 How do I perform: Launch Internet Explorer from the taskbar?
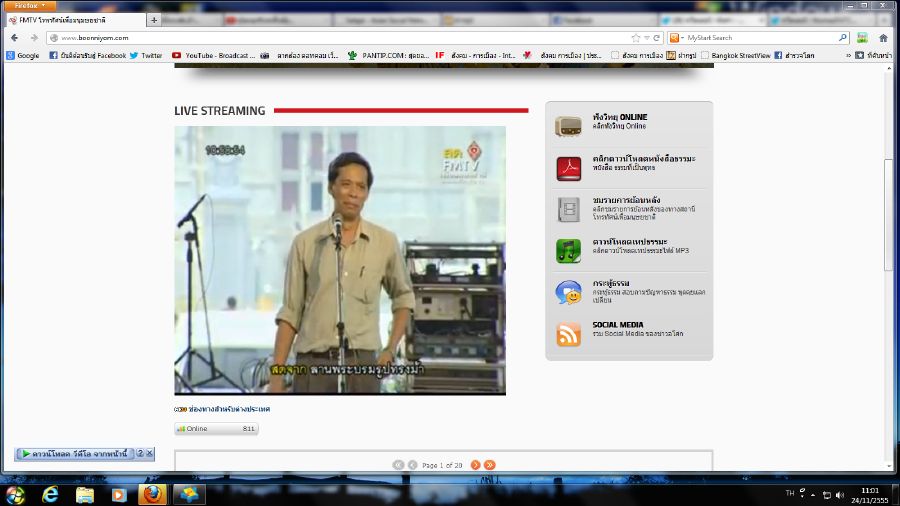coord(51,494)
